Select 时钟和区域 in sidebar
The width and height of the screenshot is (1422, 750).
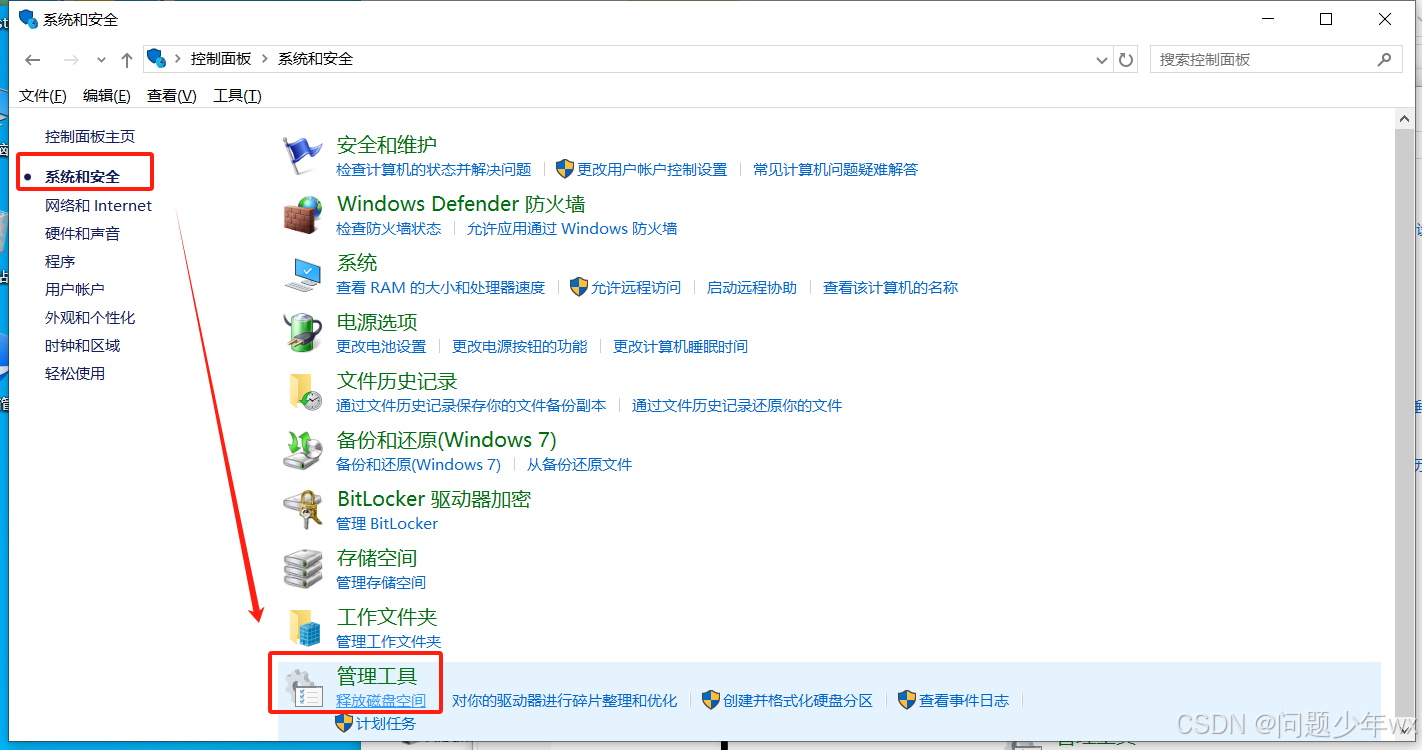pos(83,346)
